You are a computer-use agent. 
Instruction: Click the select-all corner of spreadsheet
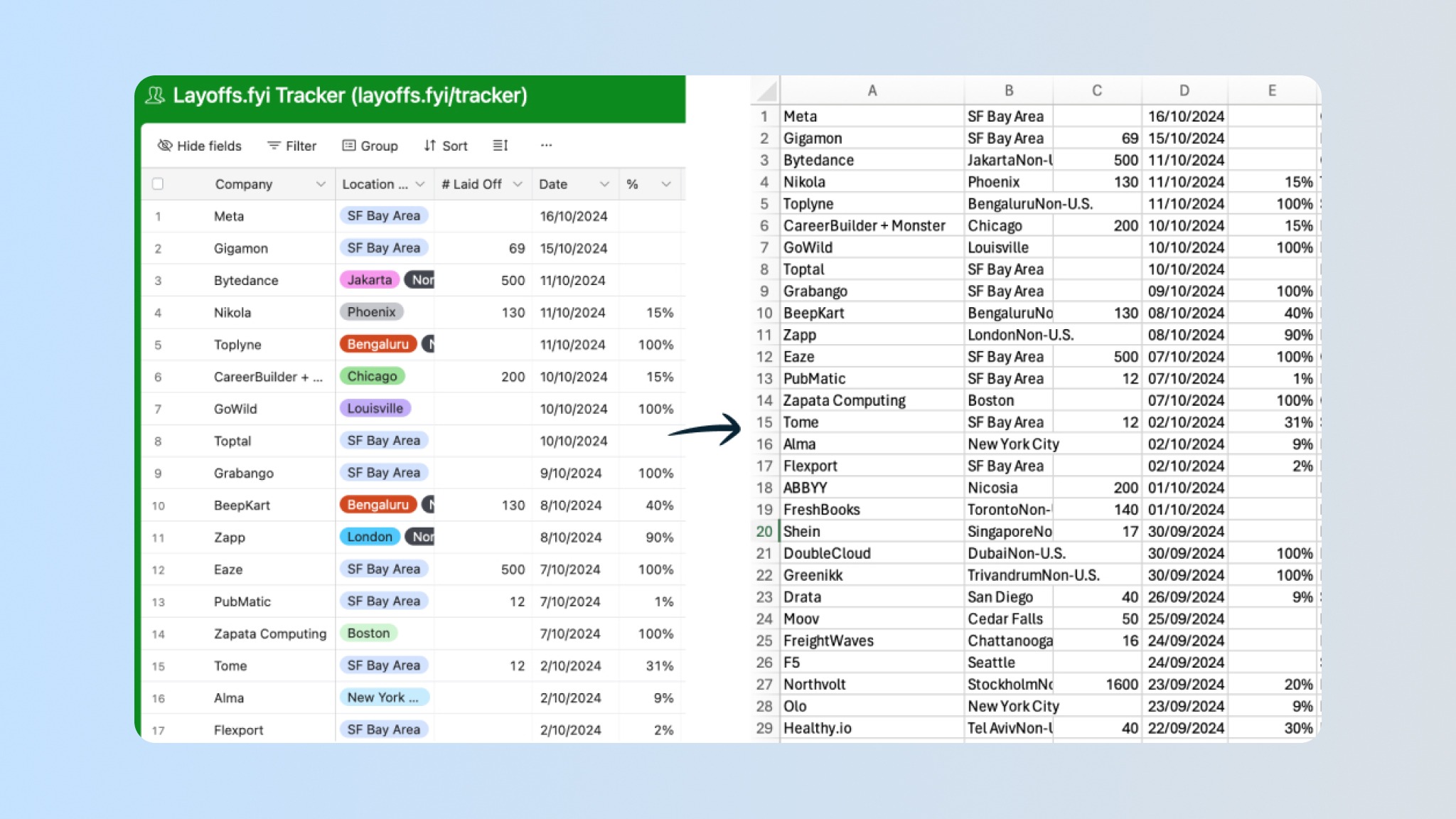coord(766,91)
